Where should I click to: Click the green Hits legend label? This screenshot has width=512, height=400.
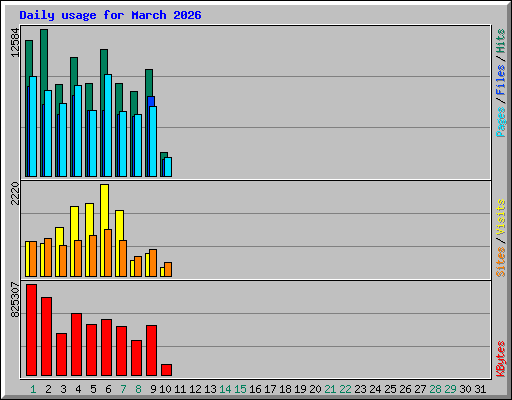coord(500,41)
